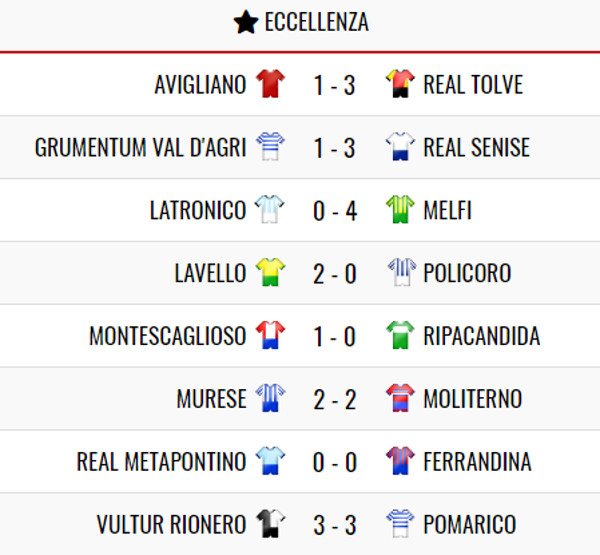The width and height of the screenshot is (600, 555).
Task: Click Ferrandina's red and blue striped jersey
Action: click(x=400, y=461)
